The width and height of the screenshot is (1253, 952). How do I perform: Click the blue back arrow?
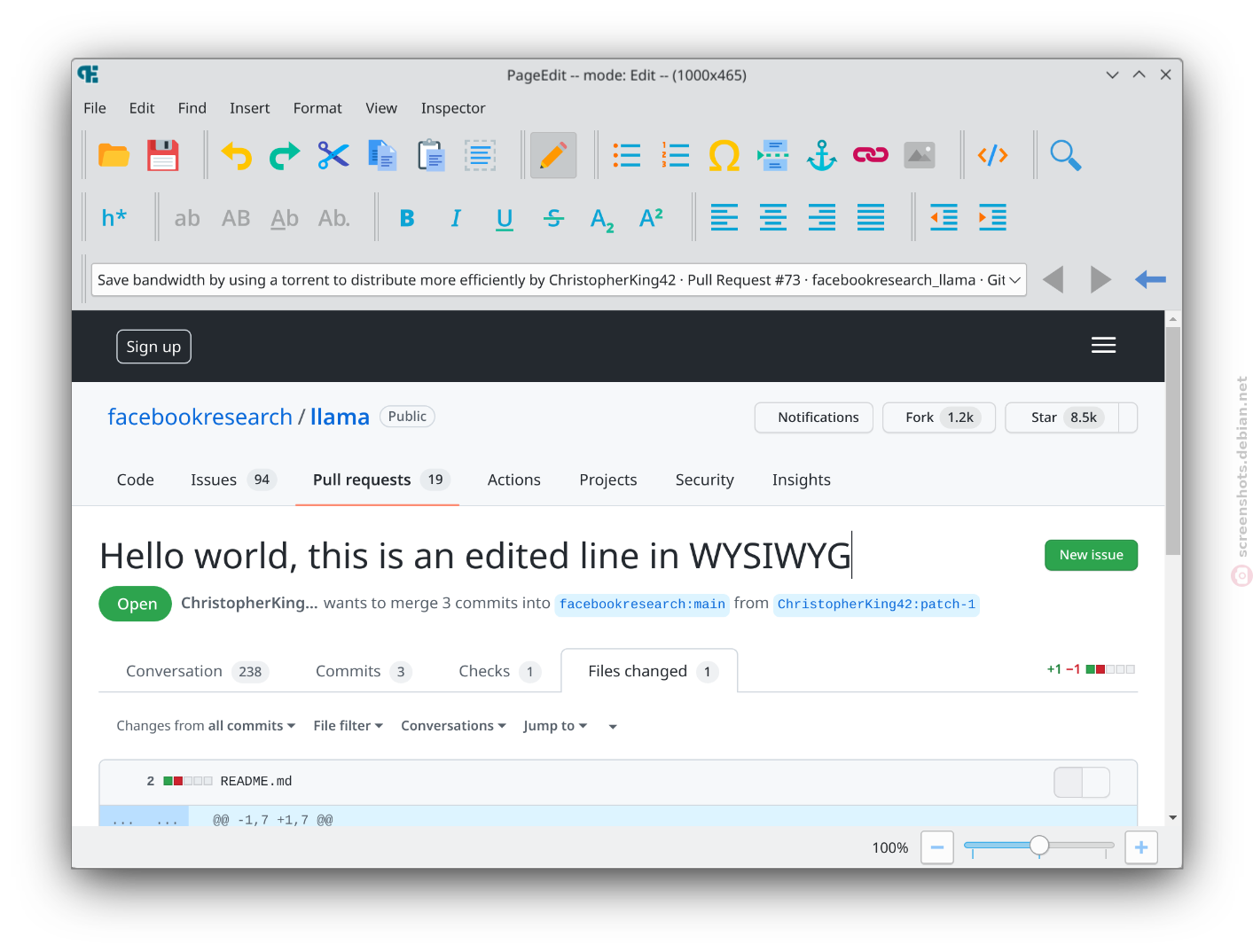[1150, 279]
